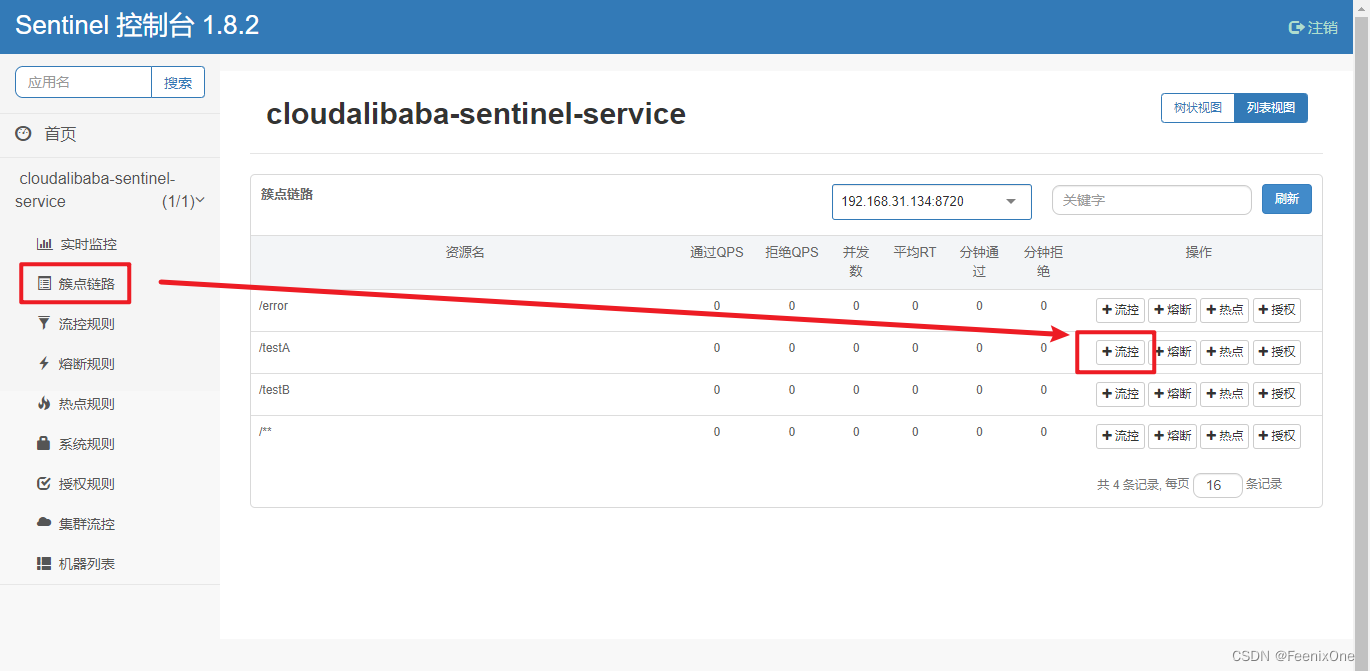Click the lock icon for 系统规则

click(x=44, y=443)
